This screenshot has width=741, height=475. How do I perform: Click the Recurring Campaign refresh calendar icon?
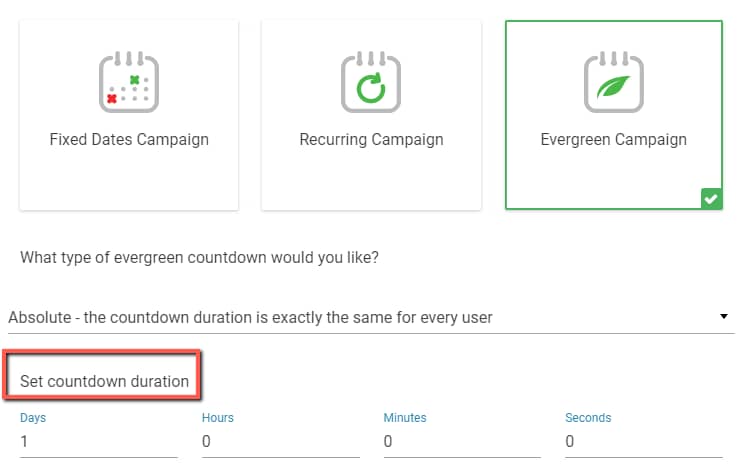(x=371, y=83)
